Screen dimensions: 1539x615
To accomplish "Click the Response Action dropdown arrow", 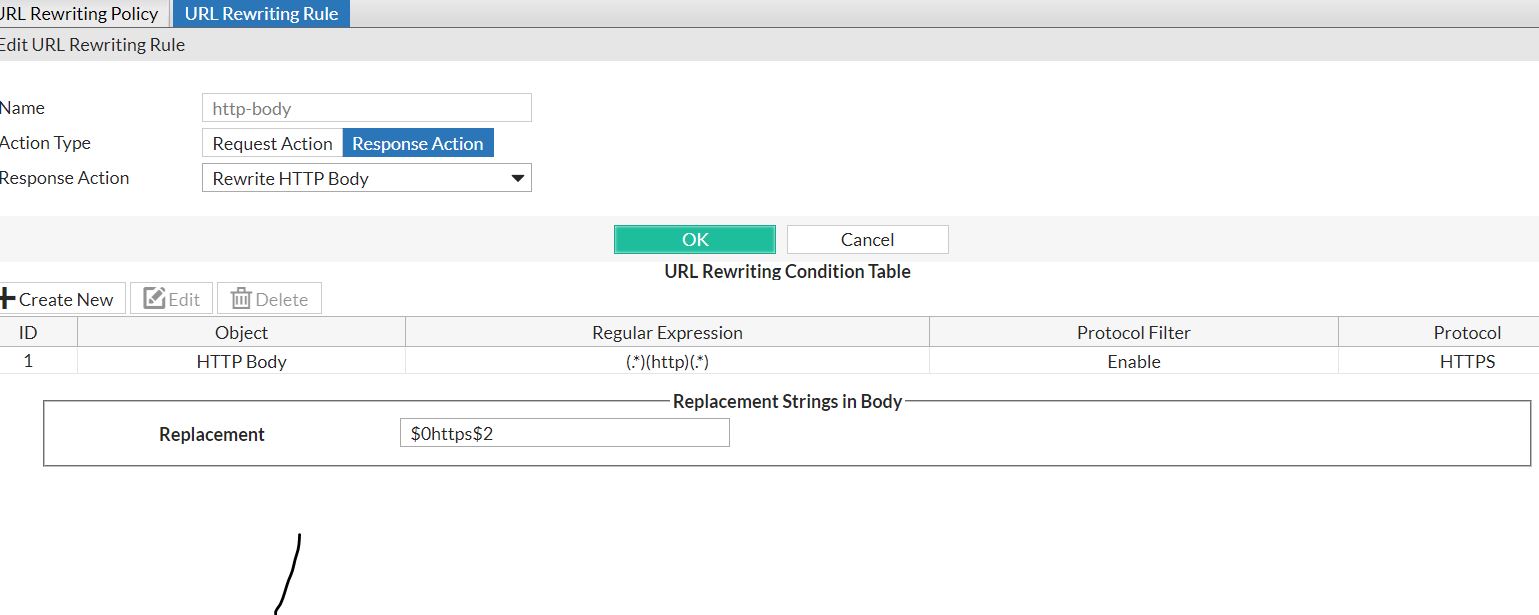I will (x=517, y=178).
